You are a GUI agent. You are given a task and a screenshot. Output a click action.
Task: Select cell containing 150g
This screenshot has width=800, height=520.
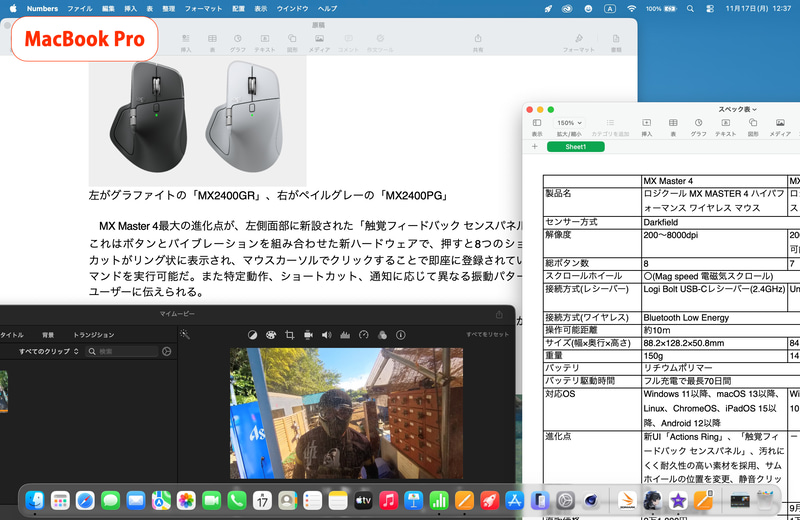[x=714, y=356]
